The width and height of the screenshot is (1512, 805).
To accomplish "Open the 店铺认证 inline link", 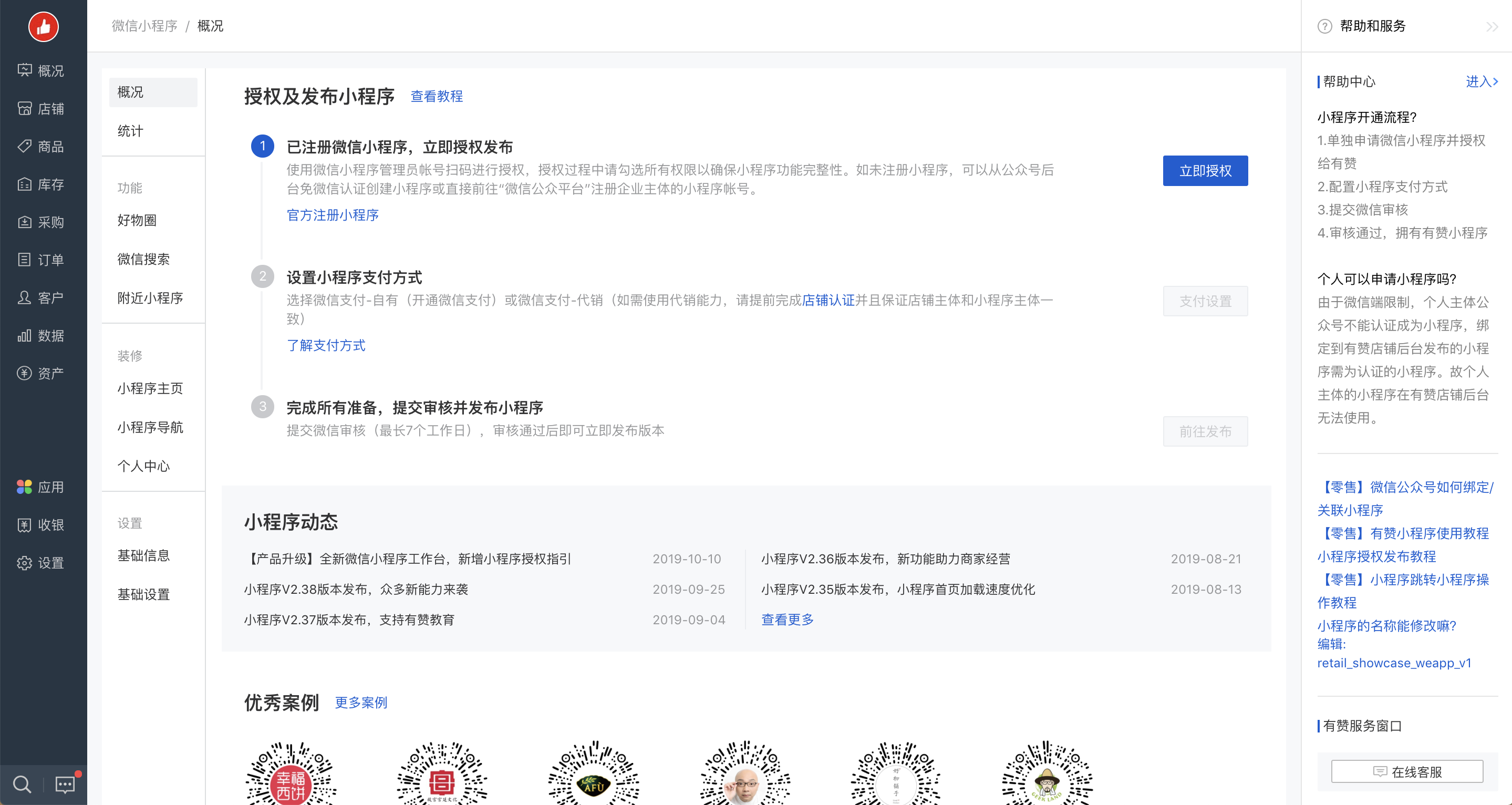I will [x=828, y=300].
